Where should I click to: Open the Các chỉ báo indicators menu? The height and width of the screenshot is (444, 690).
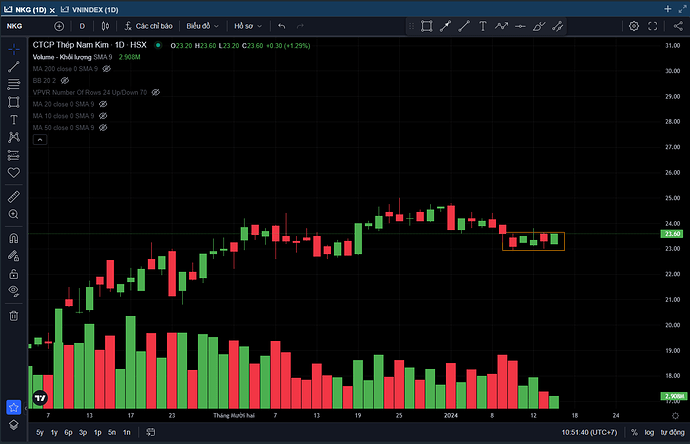click(x=148, y=26)
